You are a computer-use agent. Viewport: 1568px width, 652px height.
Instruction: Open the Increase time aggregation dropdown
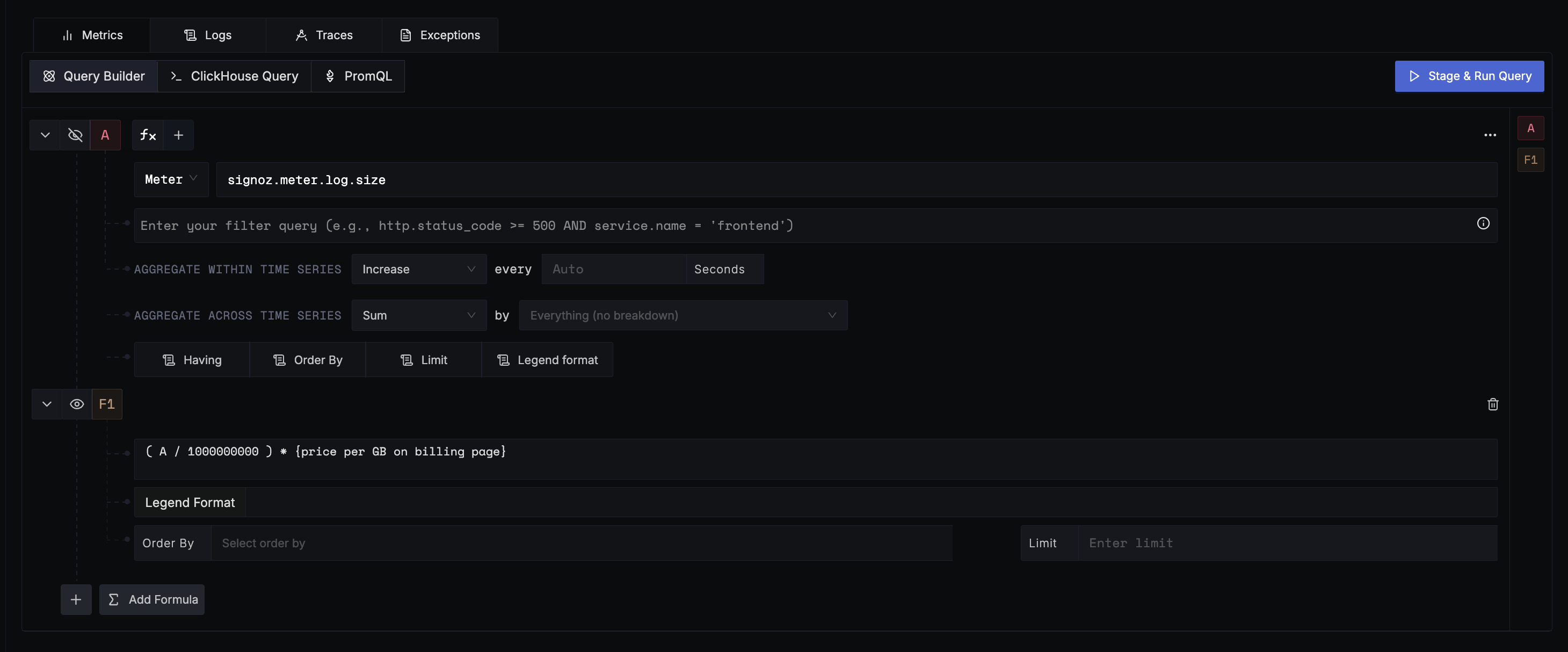[x=419, y=269]
